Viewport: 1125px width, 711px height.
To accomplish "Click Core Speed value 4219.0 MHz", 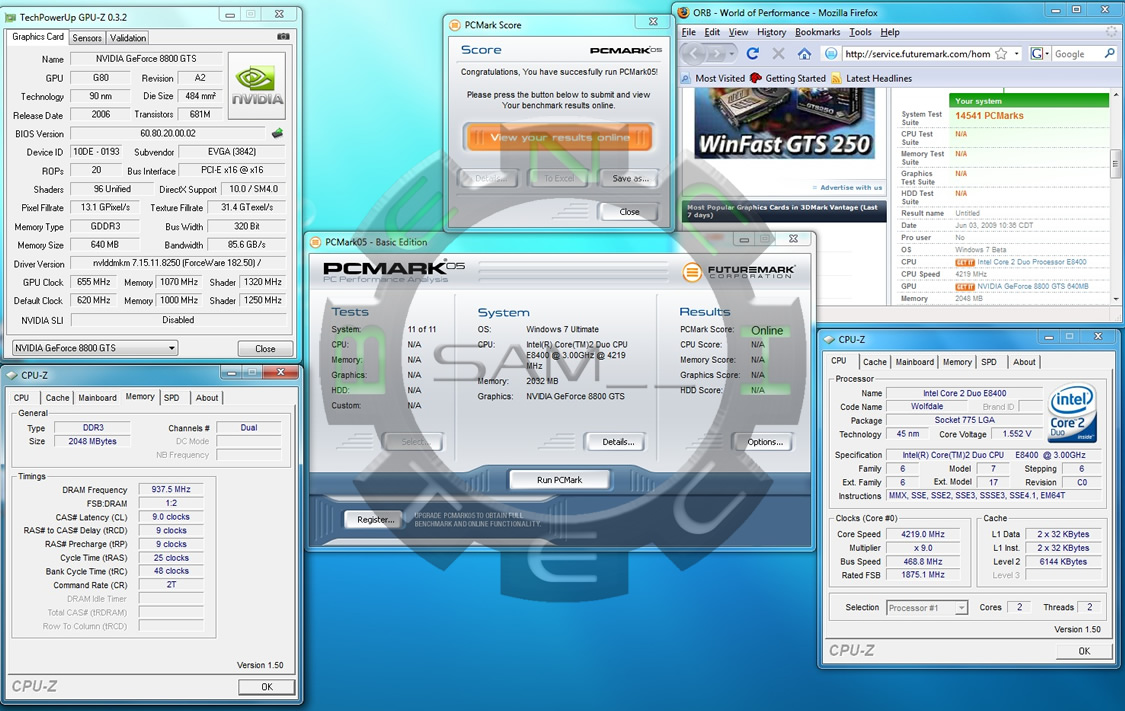I will pos(923,535).
